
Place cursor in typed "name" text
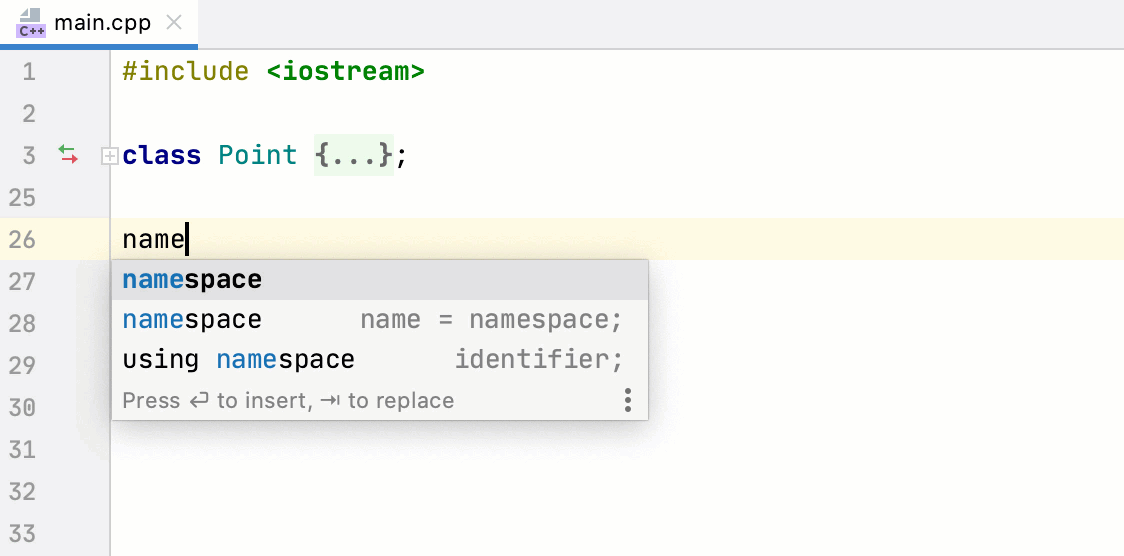[153, 240]
